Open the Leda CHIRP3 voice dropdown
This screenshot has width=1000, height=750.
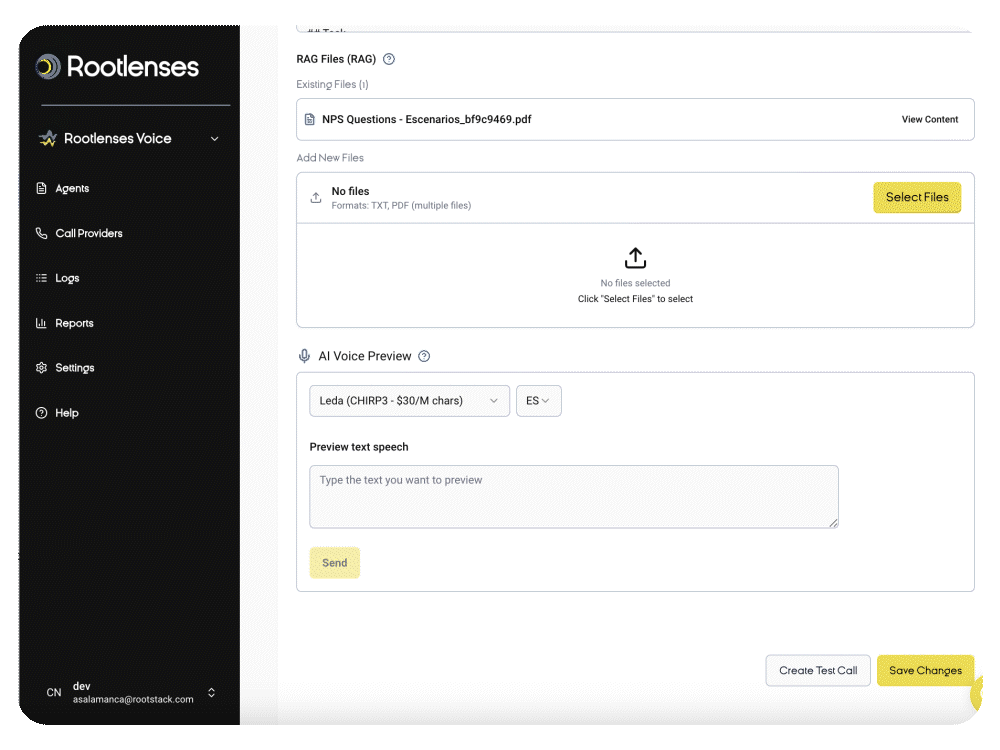[409, 401]
